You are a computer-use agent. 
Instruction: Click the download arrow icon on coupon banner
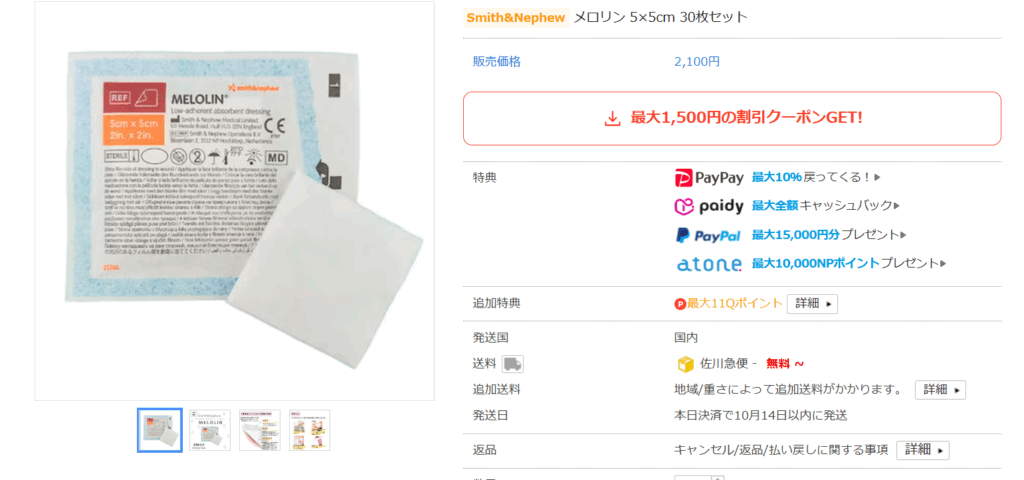tap(612, 119)
